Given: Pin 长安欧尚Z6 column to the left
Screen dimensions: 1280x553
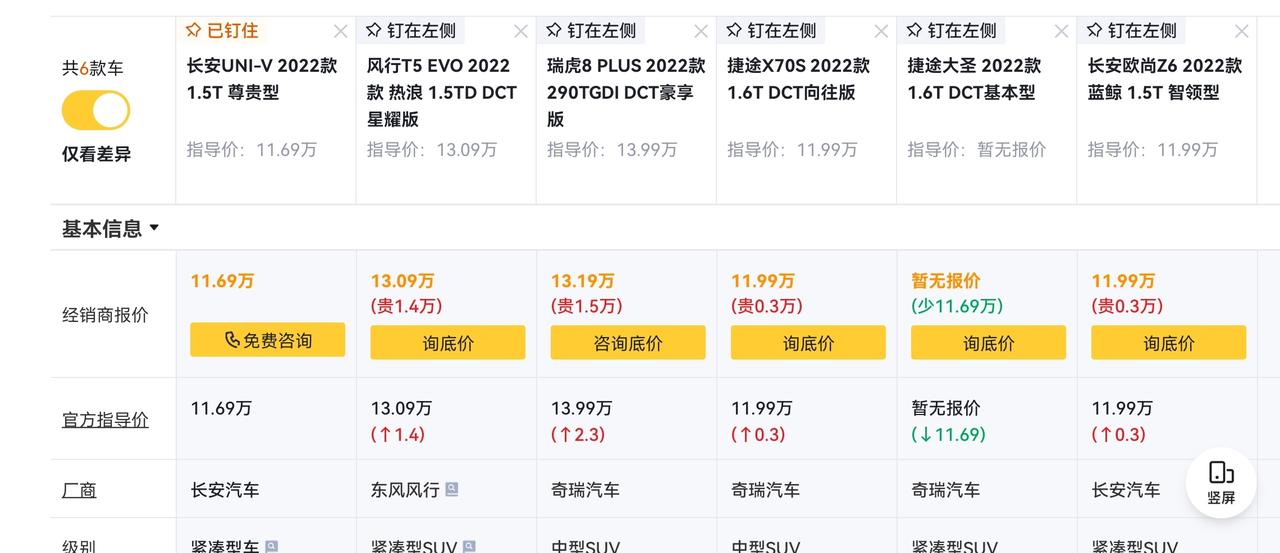Looking at the screenshot, I should (x=1130, y=30).
